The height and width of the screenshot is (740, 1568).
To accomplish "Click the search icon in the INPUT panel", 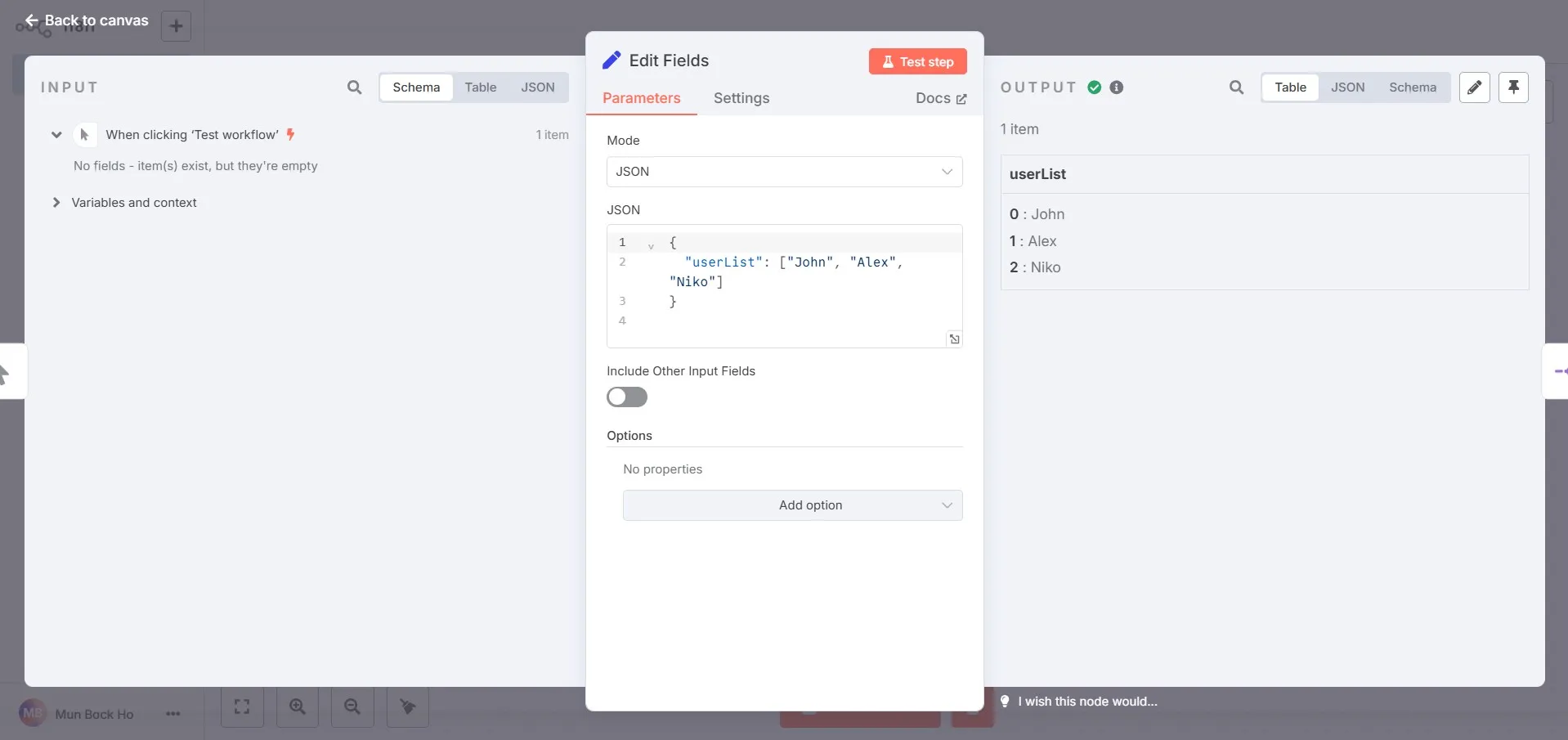I will pos(354,87).
